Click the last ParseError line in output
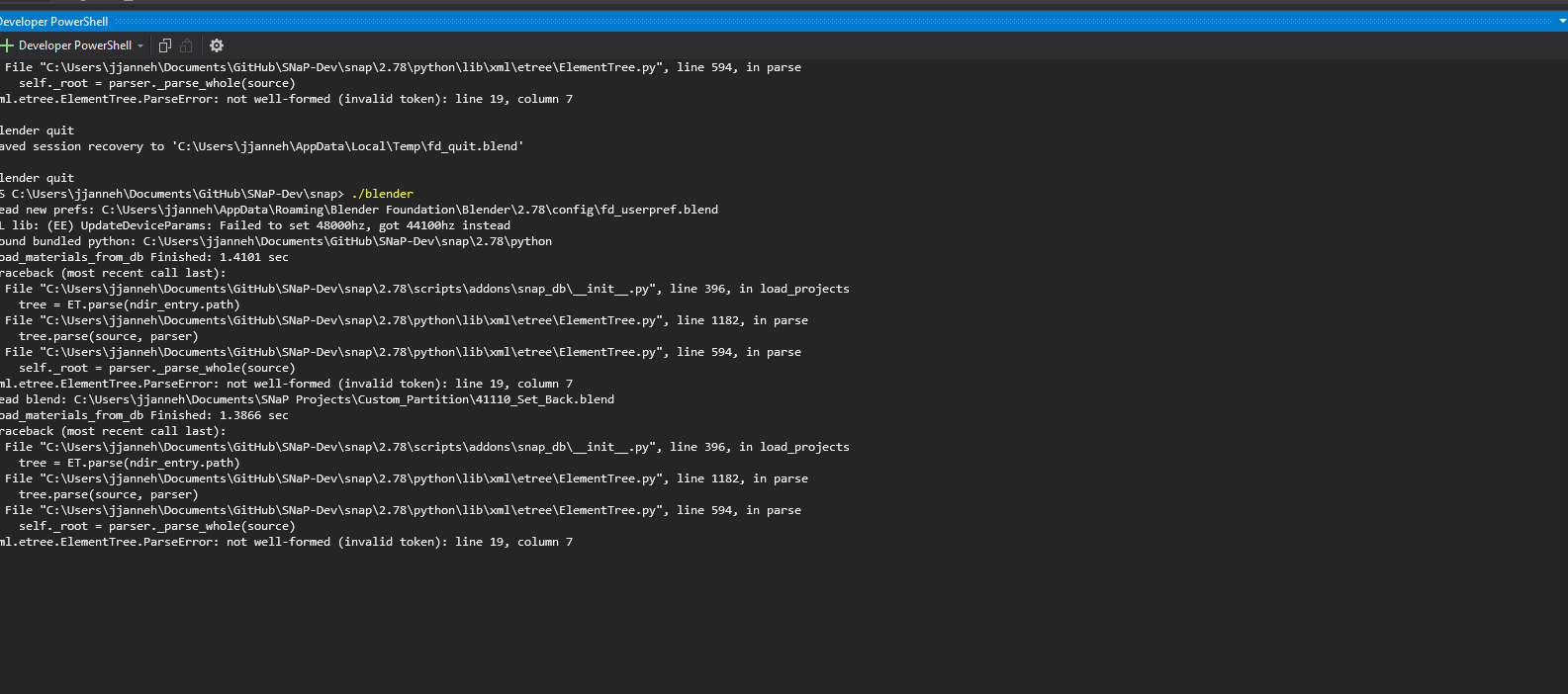1568x694 pixels. (x=286, y=542)
